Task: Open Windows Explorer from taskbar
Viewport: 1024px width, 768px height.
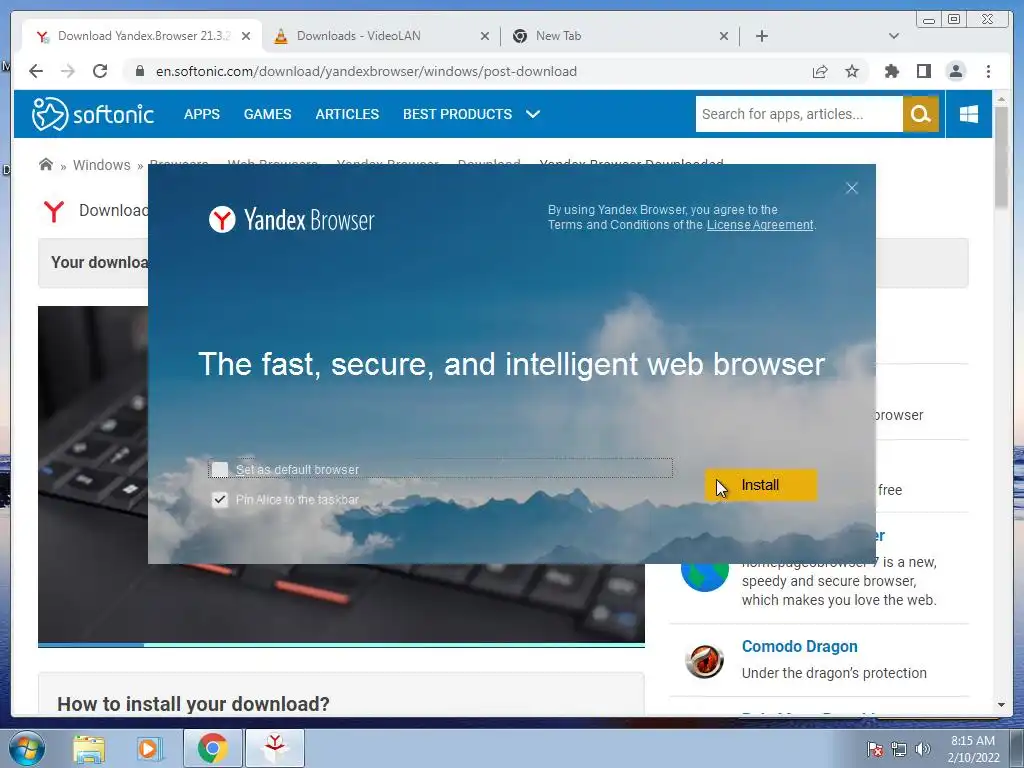Action: 89,748
